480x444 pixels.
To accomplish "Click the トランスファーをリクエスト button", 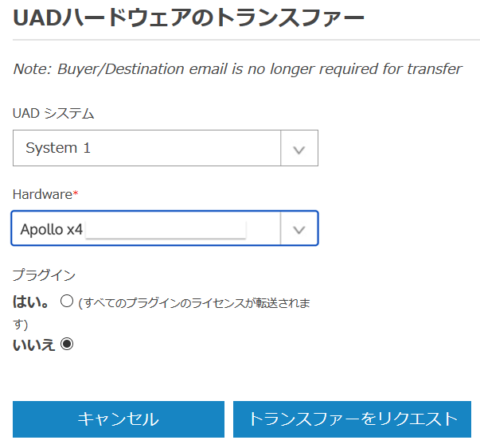I will 352,419.
